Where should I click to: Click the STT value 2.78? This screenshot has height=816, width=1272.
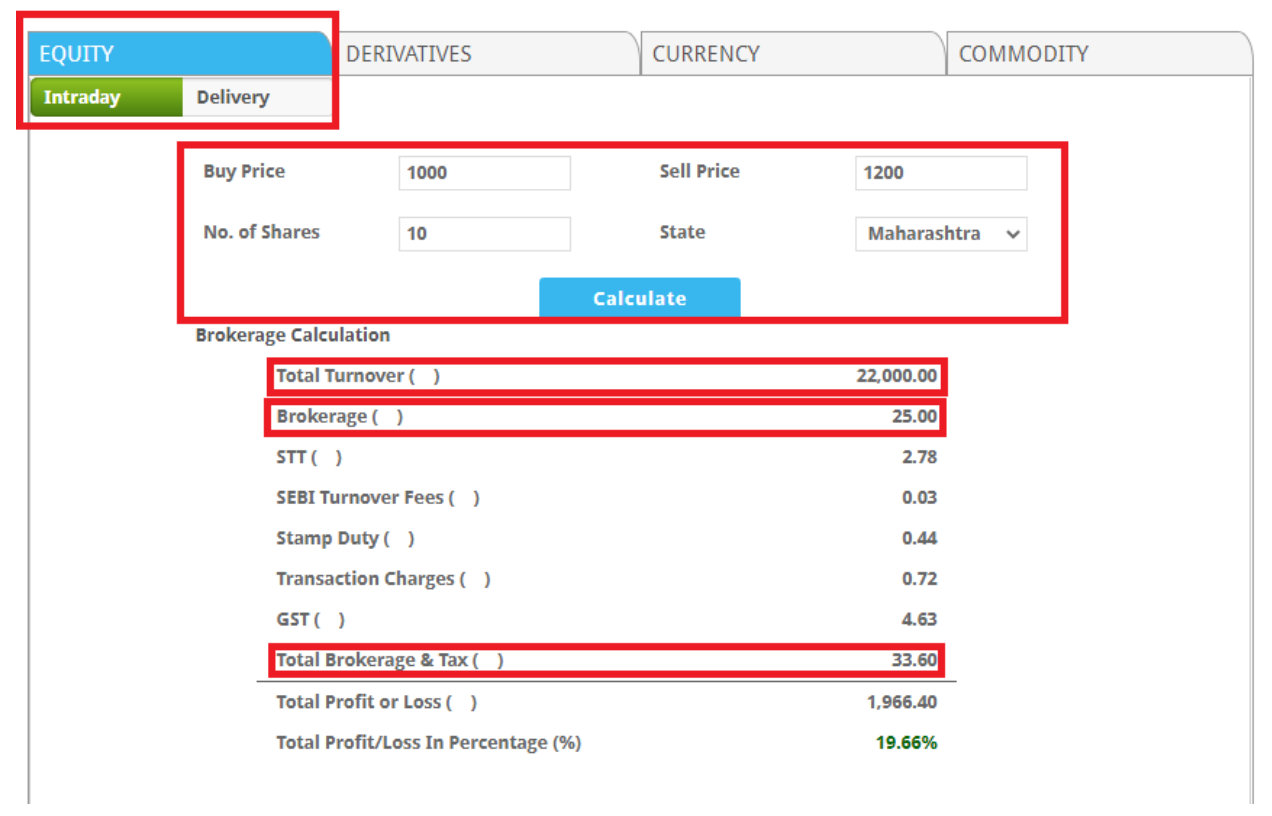coord(918,458)
